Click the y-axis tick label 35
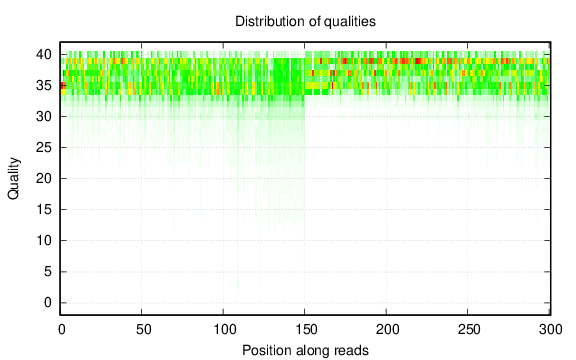Viewport: 576px width, 360px height. pos(43,86)
